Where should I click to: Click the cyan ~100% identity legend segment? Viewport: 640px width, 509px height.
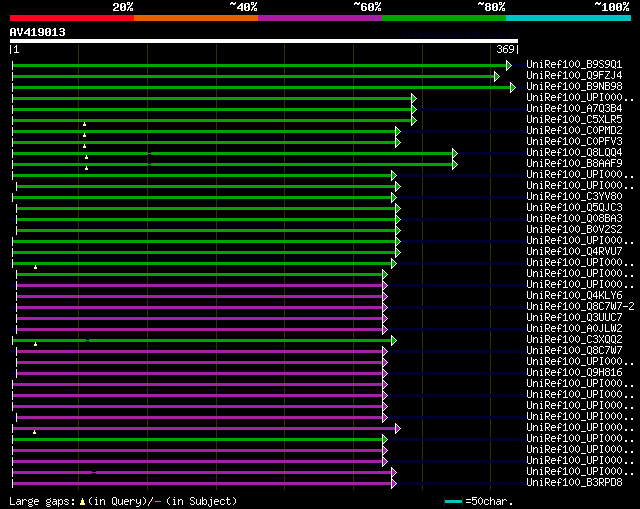click(569, 18)
